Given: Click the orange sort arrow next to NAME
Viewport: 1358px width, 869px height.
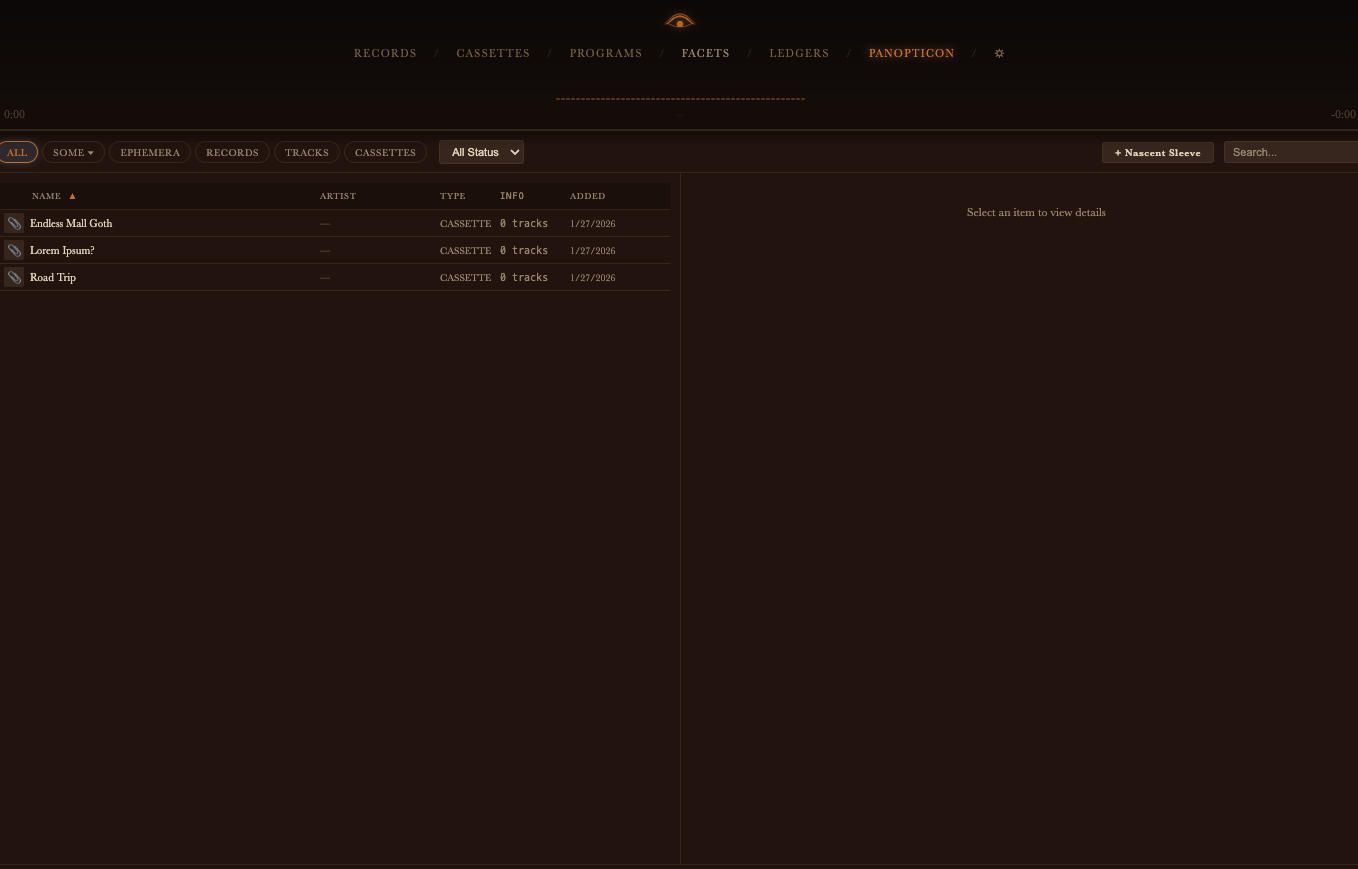Looking at the screenshot, I should pos(71,196).
